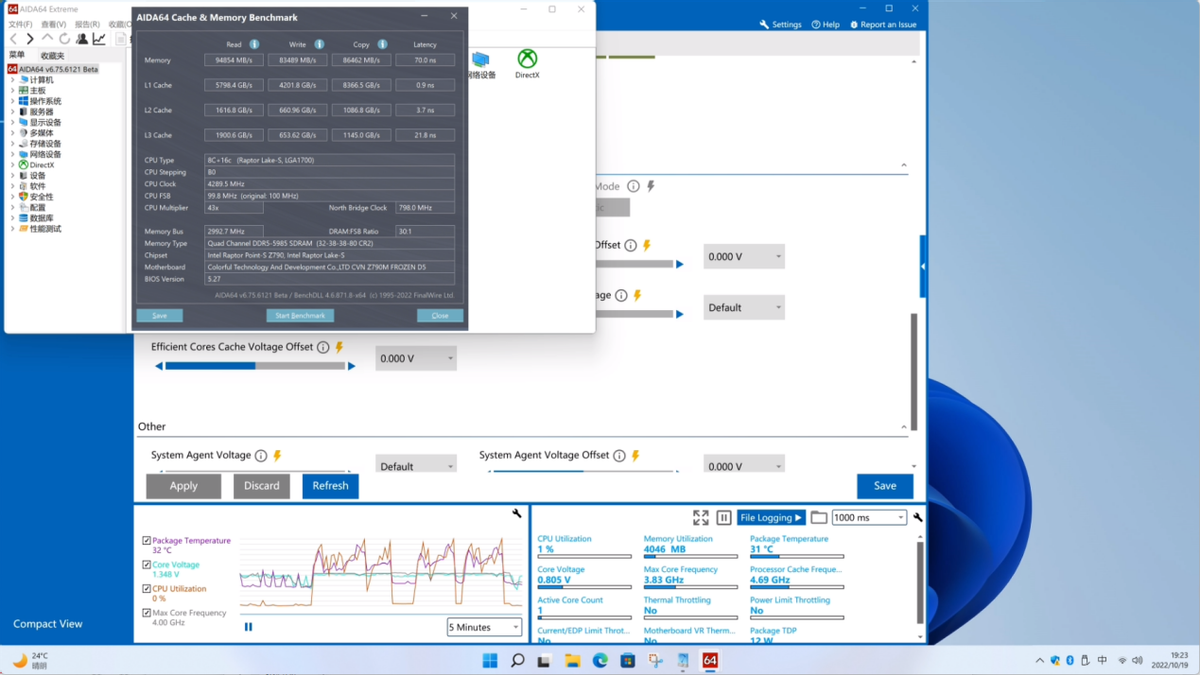Viewport: 1200px width, 675px height.
Task: Collapse the Other section chevron
Action: 904,427
